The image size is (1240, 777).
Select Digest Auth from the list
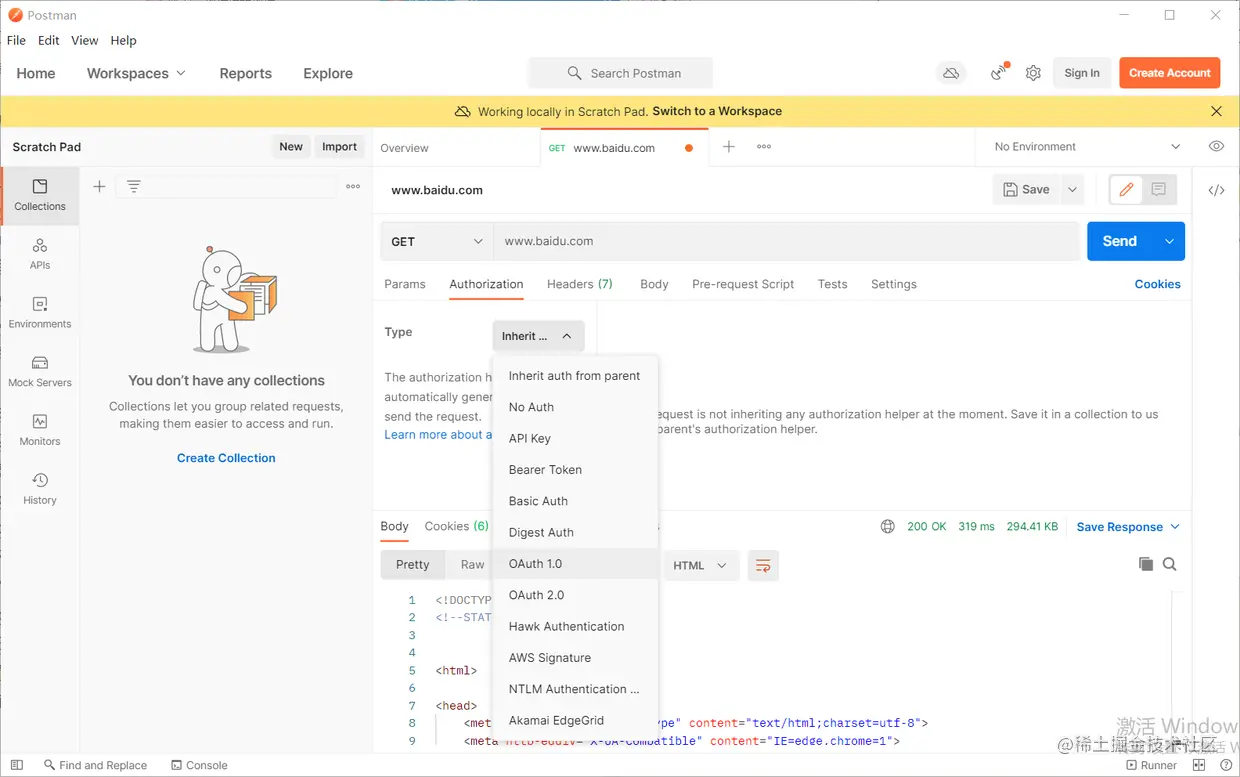[x=576, y=532]
